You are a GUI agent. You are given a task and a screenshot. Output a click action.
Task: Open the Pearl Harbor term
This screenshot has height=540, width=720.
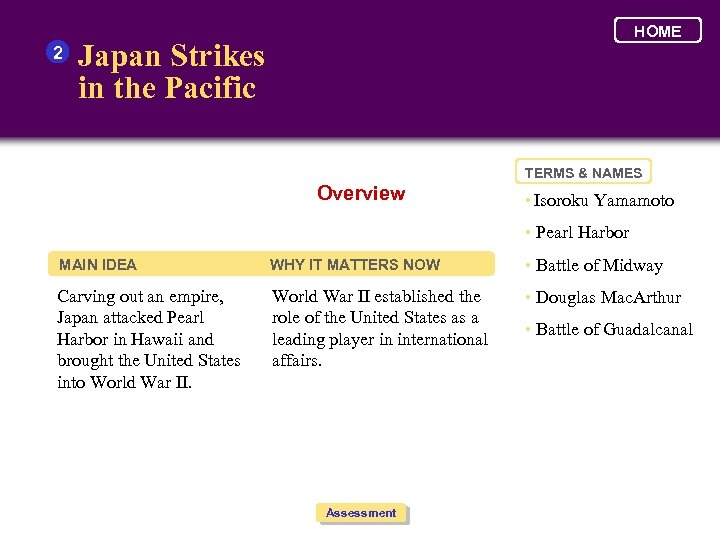click(582, 233)
